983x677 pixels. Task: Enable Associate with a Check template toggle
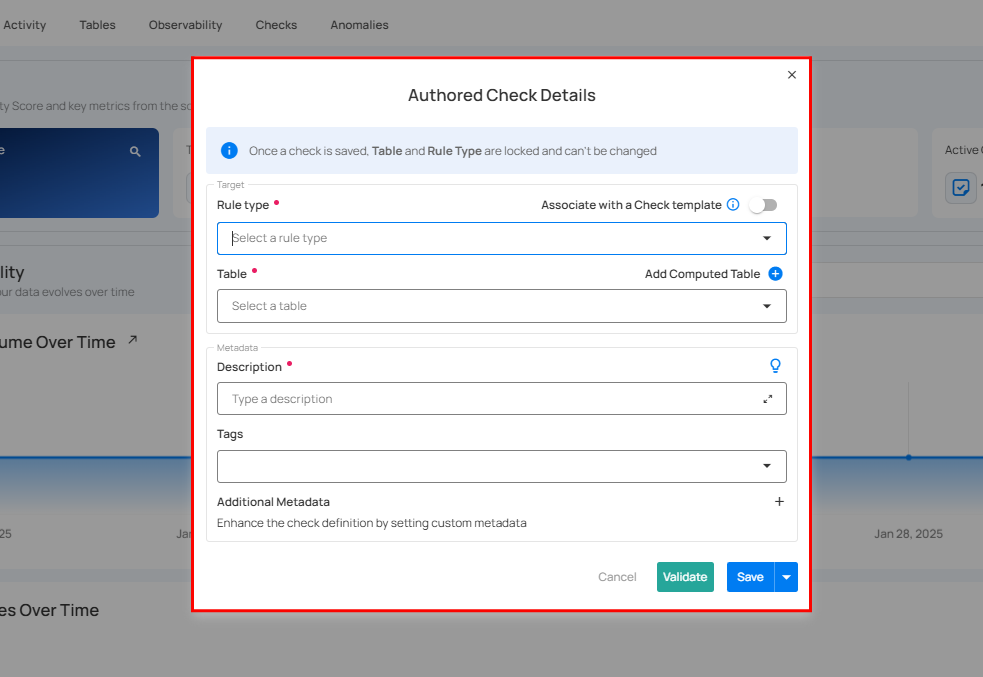[x=763, y=205]
